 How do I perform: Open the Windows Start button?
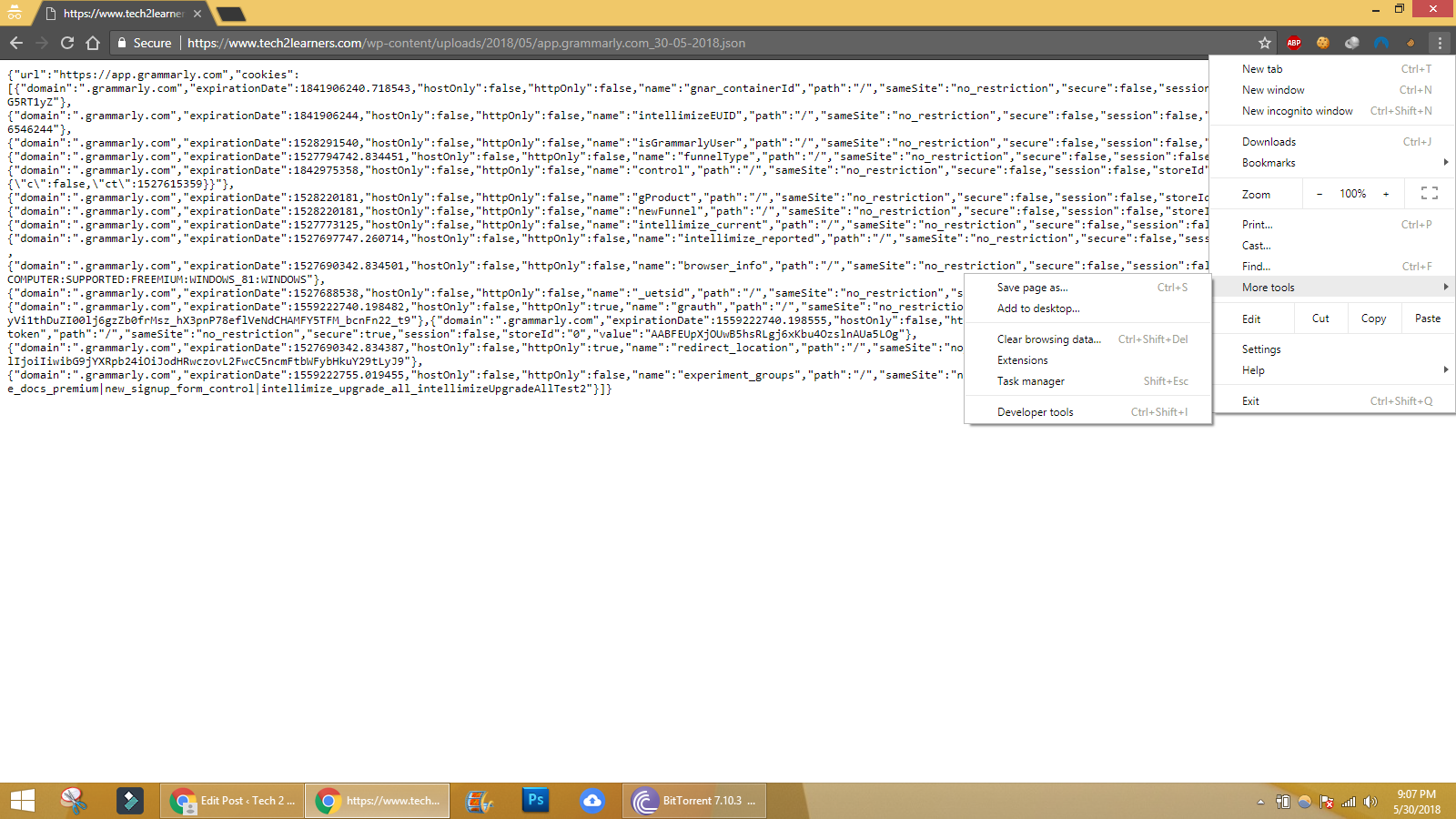click(22, 801)
